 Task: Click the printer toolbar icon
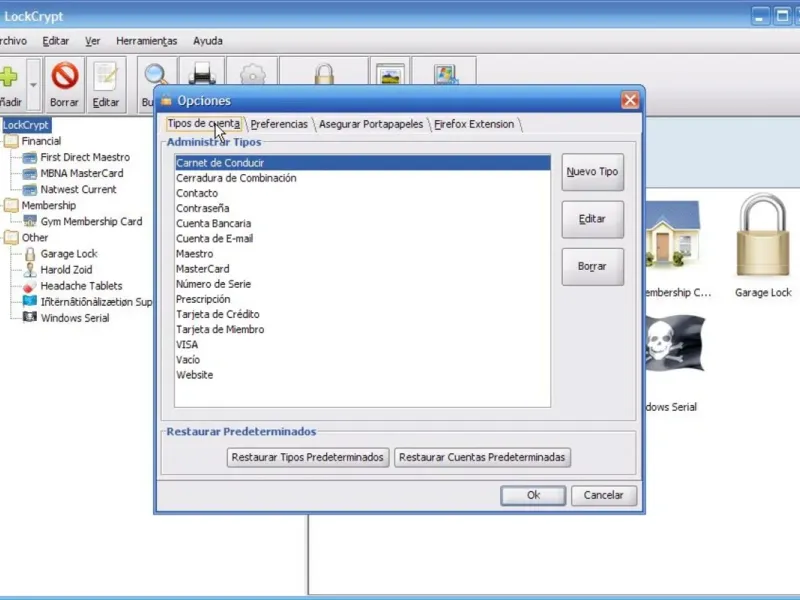[202, 73]
